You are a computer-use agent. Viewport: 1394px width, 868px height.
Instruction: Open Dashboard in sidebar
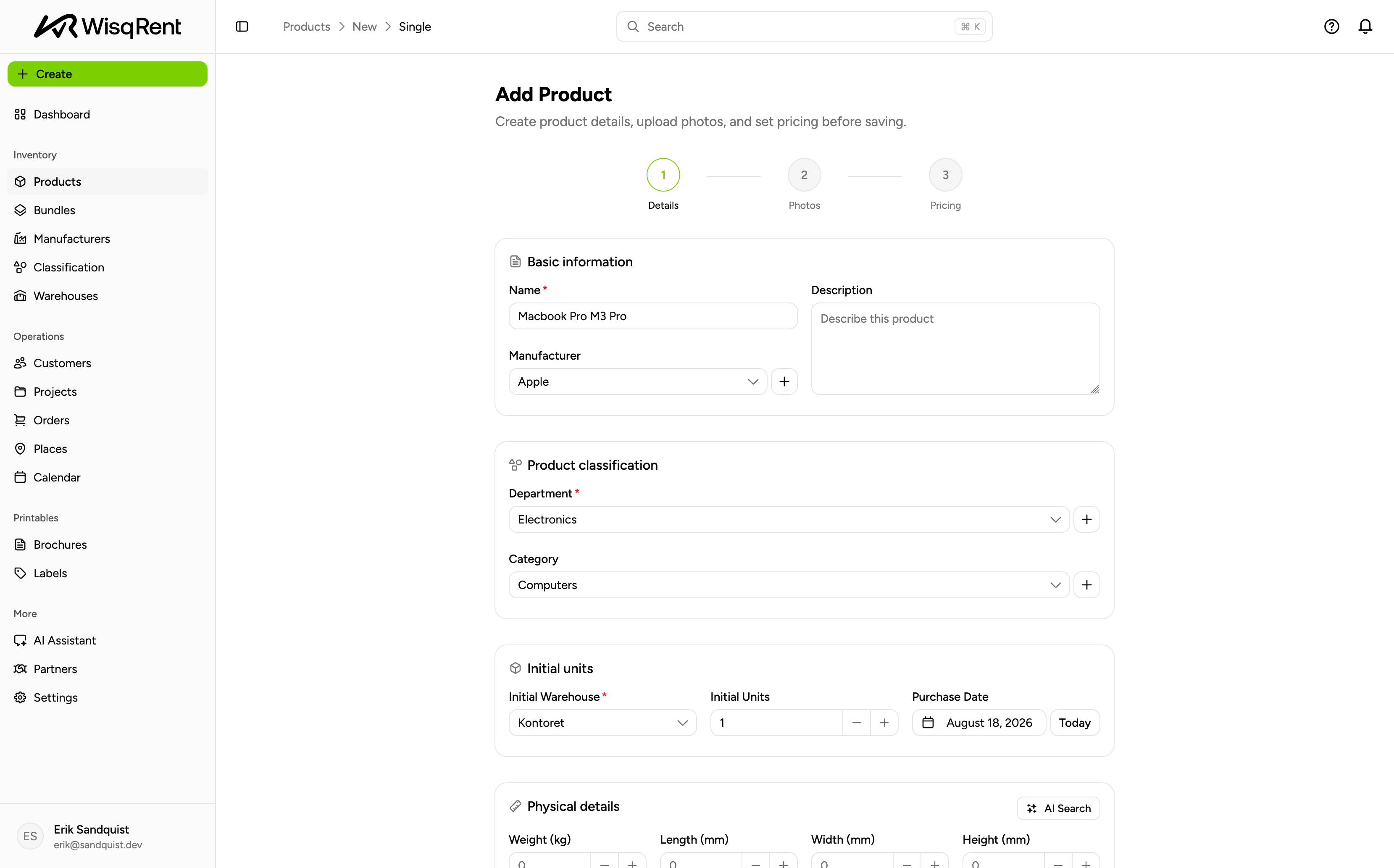click(107, 114)
